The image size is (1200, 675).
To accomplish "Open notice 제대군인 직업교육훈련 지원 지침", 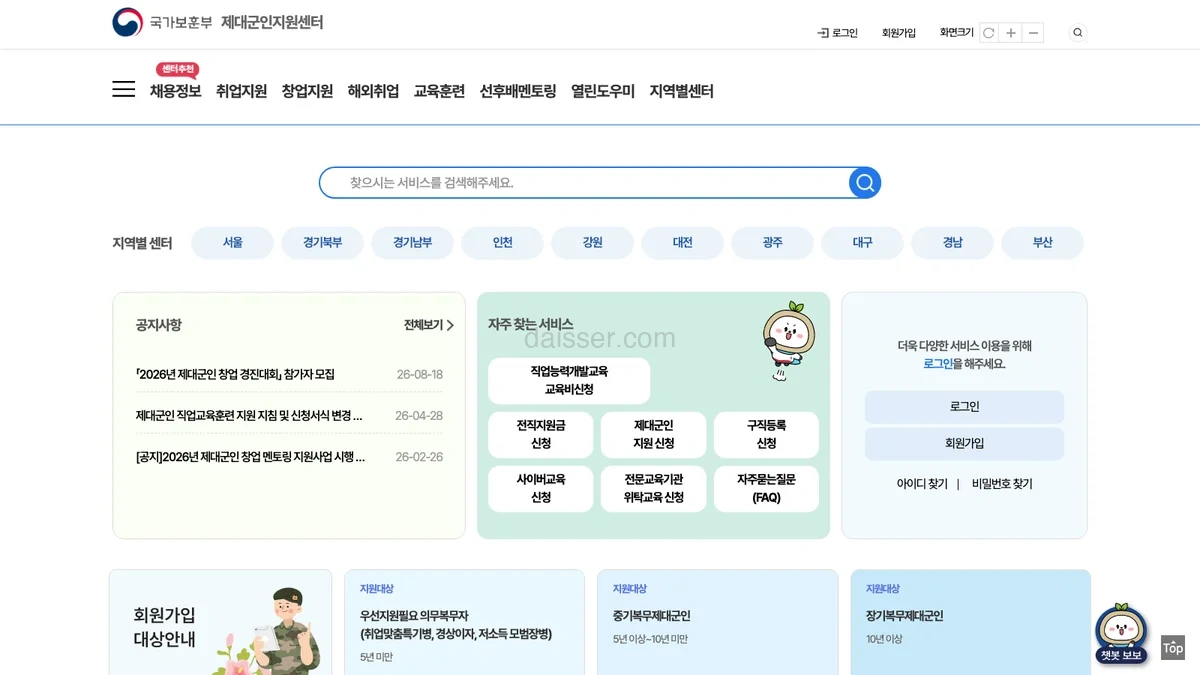I will click(x=249, y=416).
